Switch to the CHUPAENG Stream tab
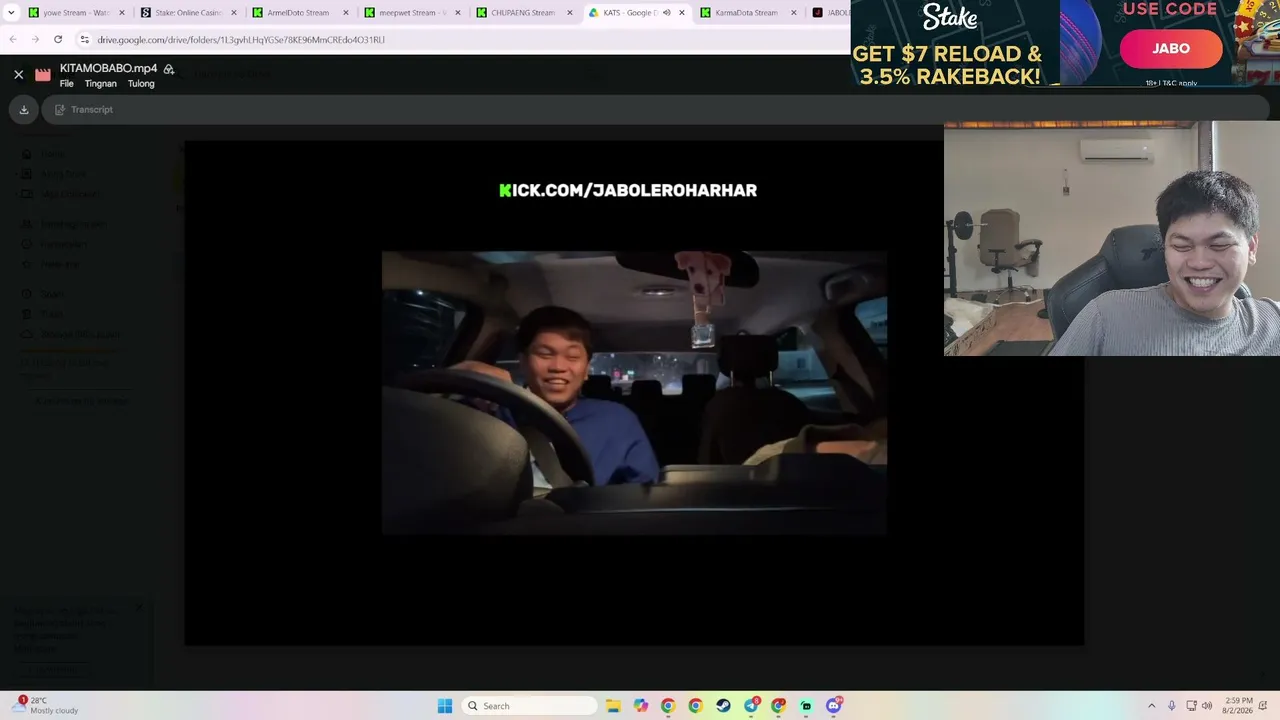This screenshot has height=720, width=1280. (x=523, y=13)
